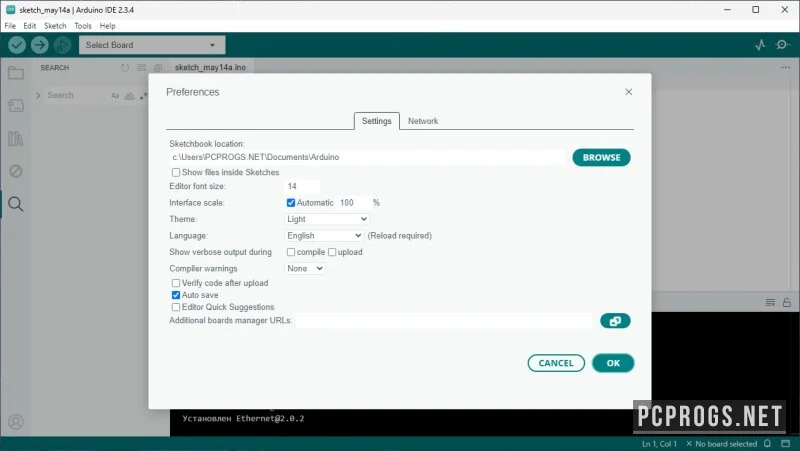The width and height of the screenshot is (800, 451).
Task: Open the Tools menu
Action: point(83,26)
